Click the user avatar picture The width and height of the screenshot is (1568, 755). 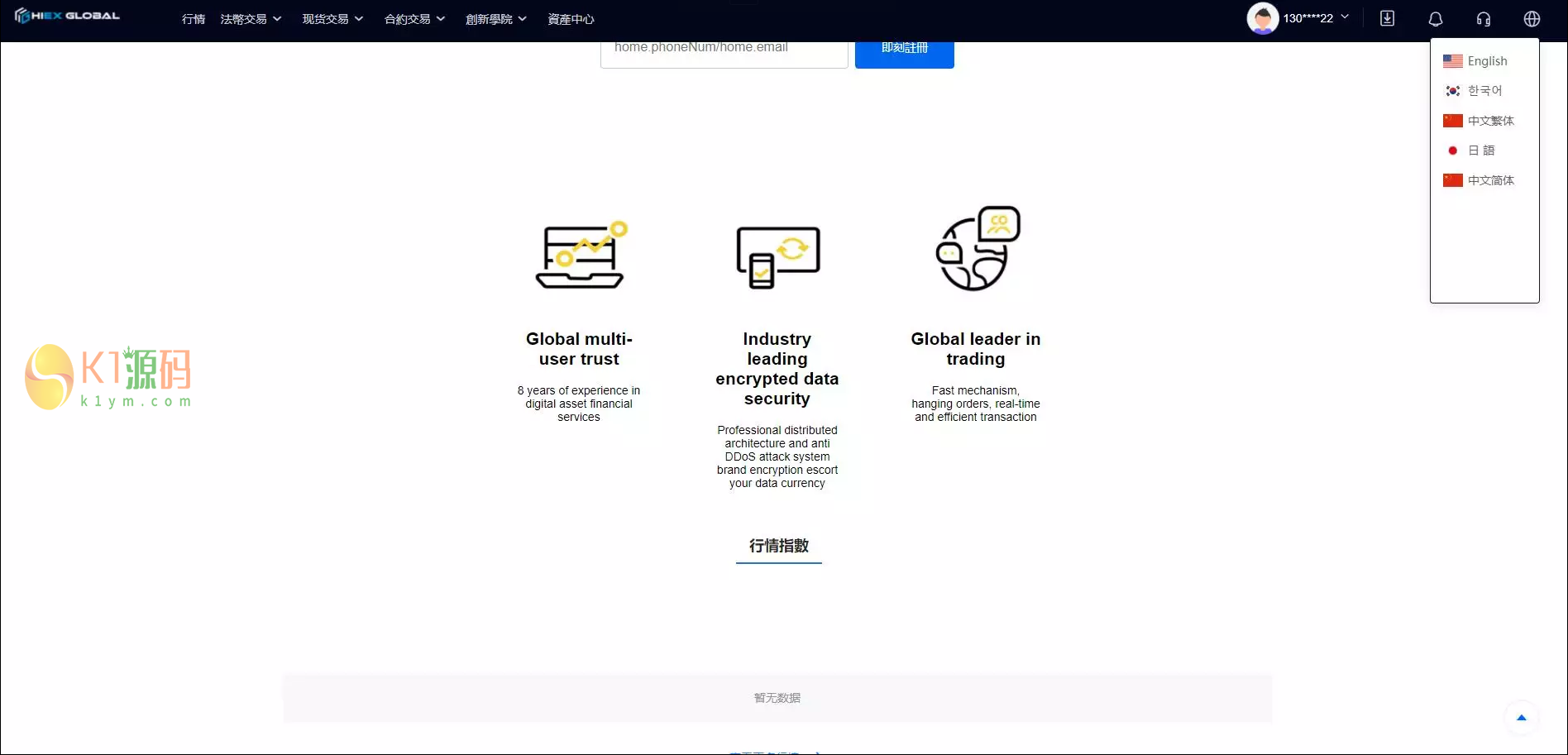coord(1262,18)
